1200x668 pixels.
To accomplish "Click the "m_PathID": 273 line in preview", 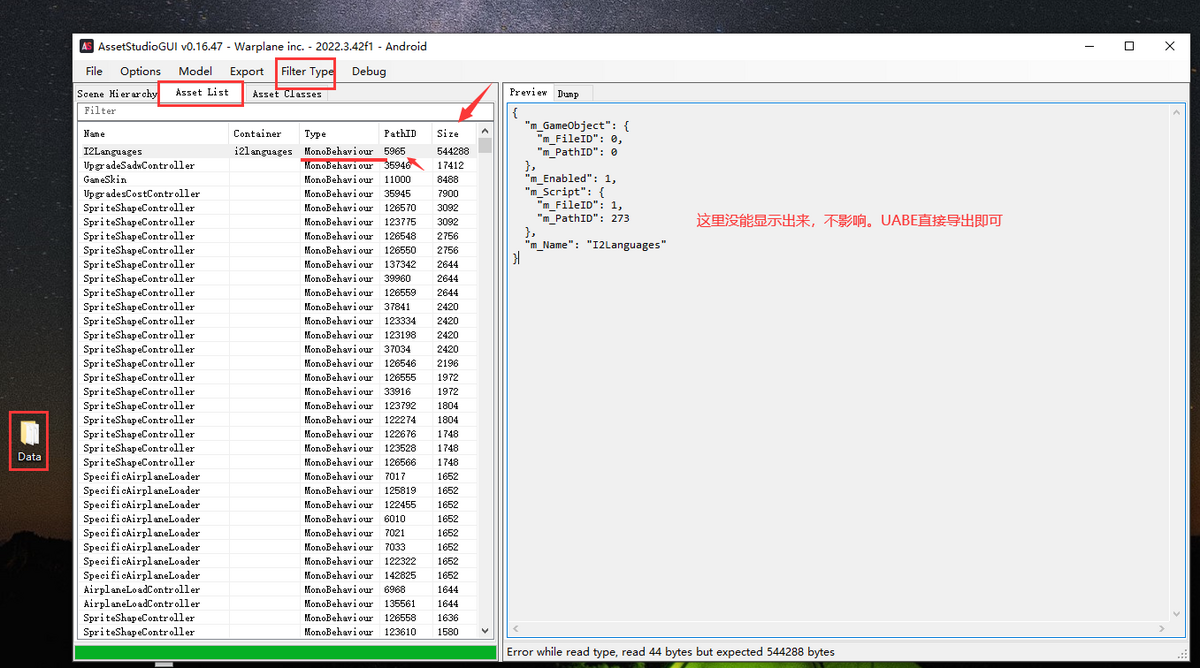I will coord(583,218).
